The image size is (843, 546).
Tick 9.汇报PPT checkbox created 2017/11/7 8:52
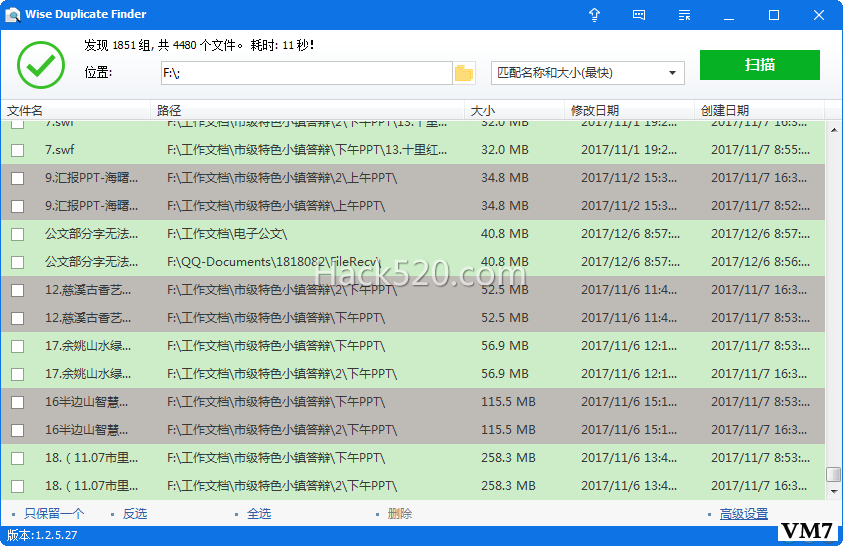pyautogui.click(x=18, y=206)
